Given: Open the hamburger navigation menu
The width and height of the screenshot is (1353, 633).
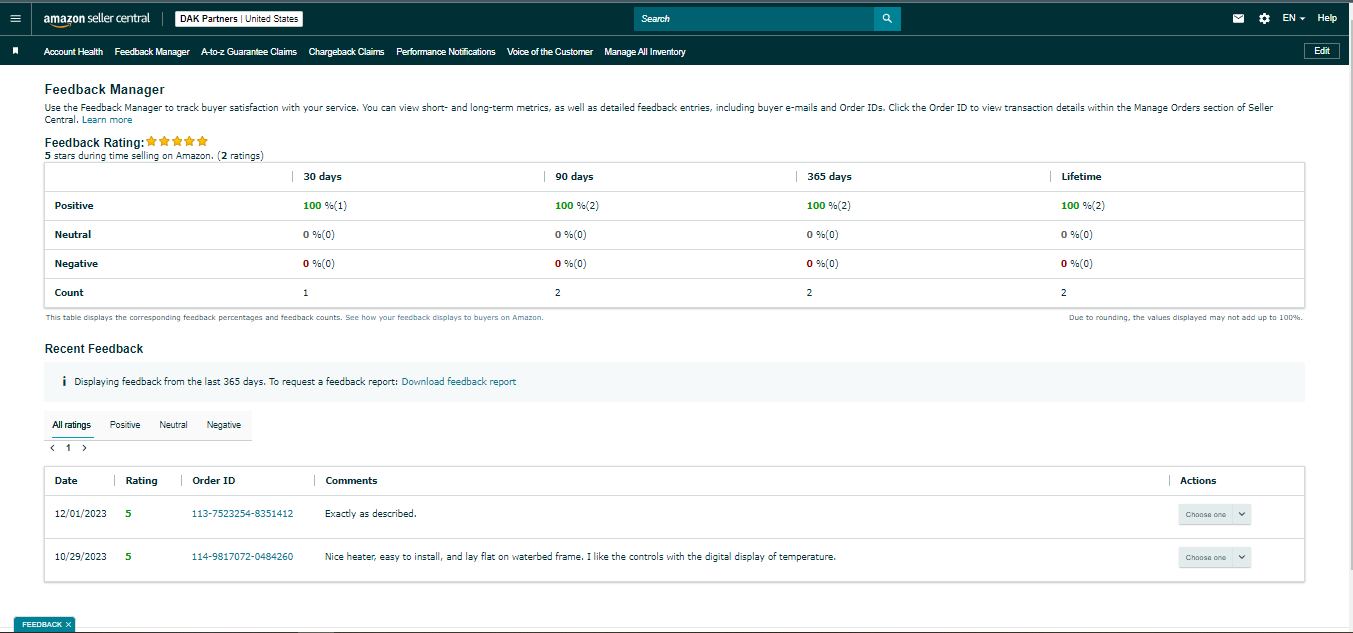Looking at the screenshot, I should click(15, 18).
